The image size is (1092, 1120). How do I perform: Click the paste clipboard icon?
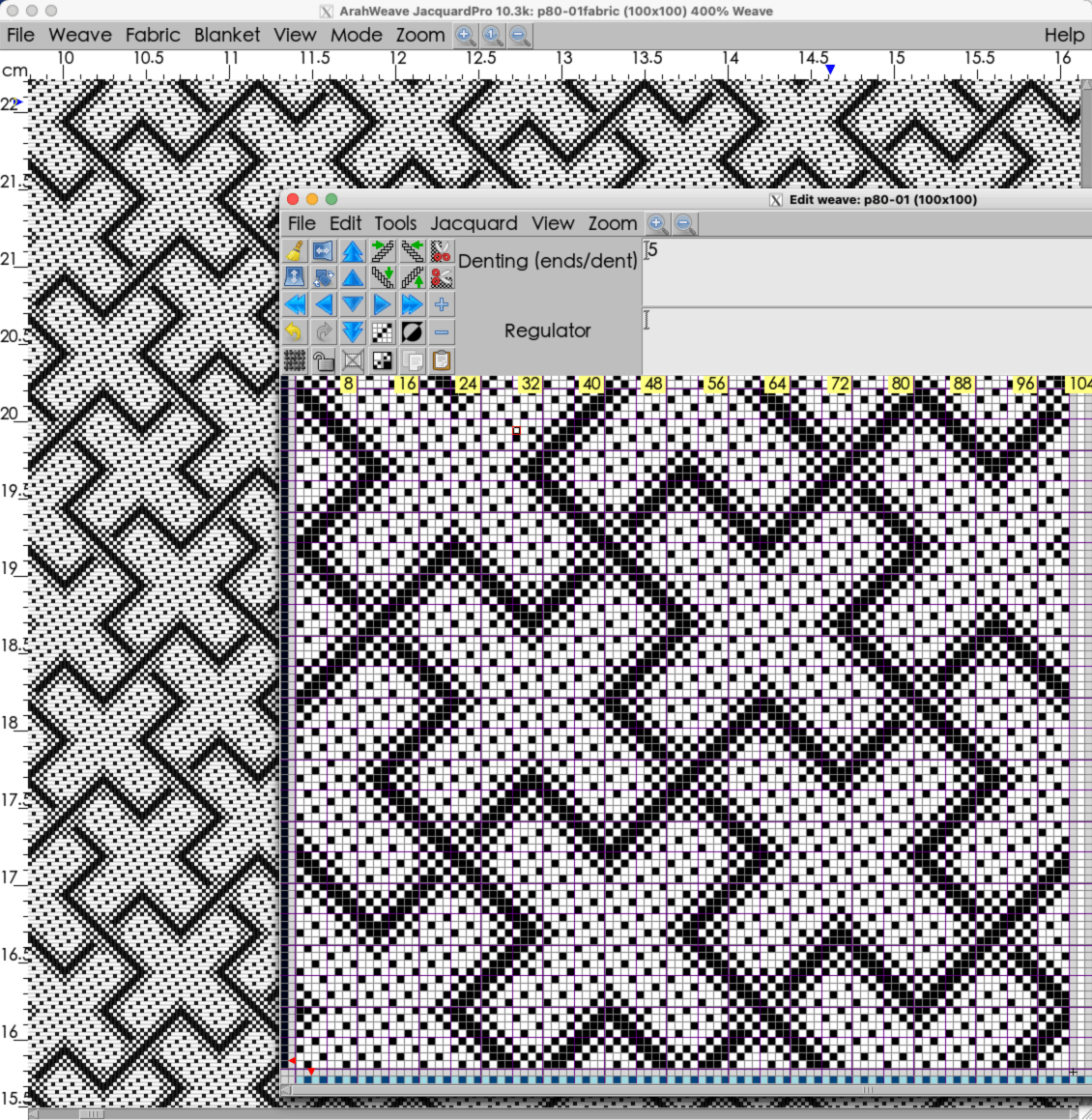442,360
